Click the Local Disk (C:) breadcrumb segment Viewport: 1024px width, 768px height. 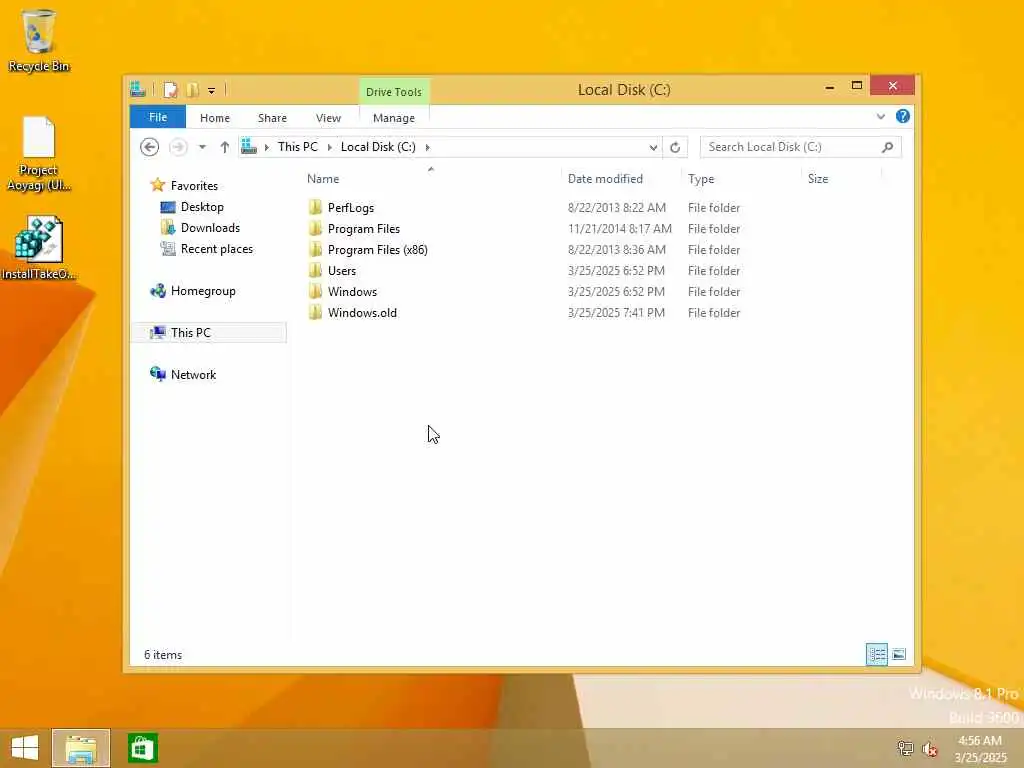point(378,147)
